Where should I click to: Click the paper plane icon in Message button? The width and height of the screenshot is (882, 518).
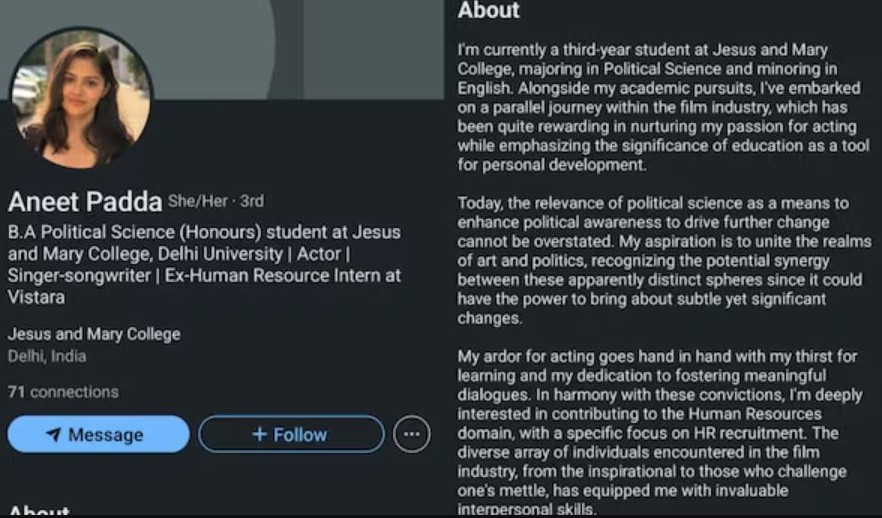[53, 435]
